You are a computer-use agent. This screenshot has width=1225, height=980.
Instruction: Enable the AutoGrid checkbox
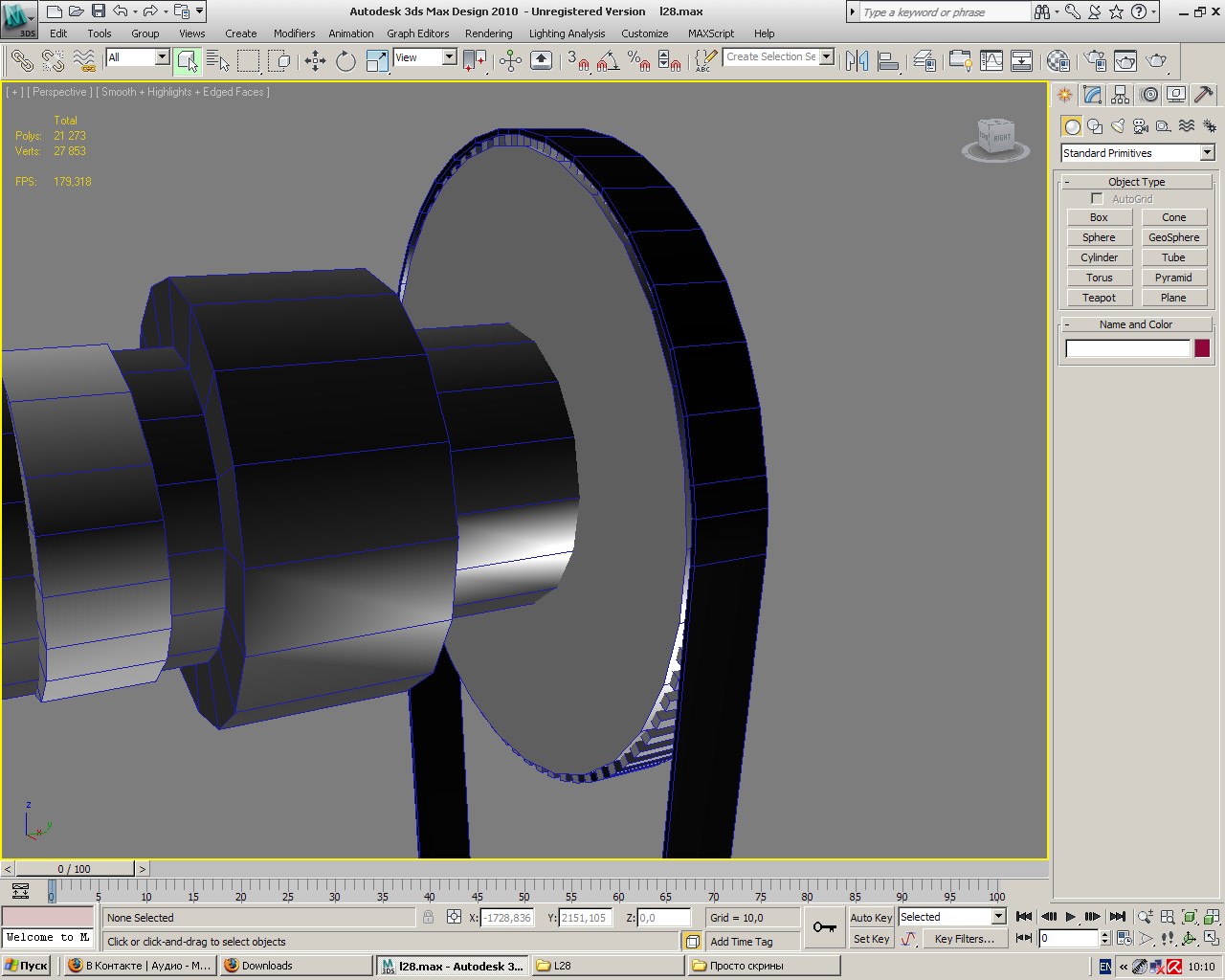pyautogui.click(x=1097, y=199)
